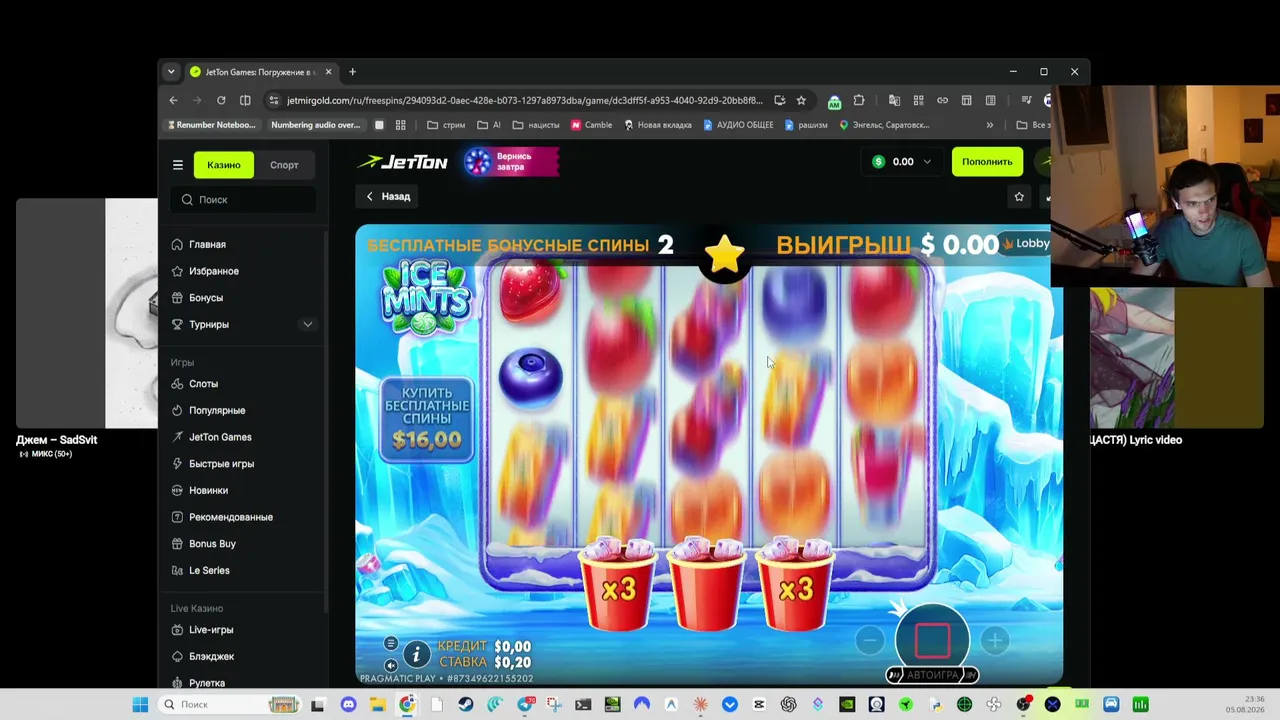Viewport: 1280px width, 720px height.
Task: Open ChatGPT from the taskbar
Action: [788, 705]
